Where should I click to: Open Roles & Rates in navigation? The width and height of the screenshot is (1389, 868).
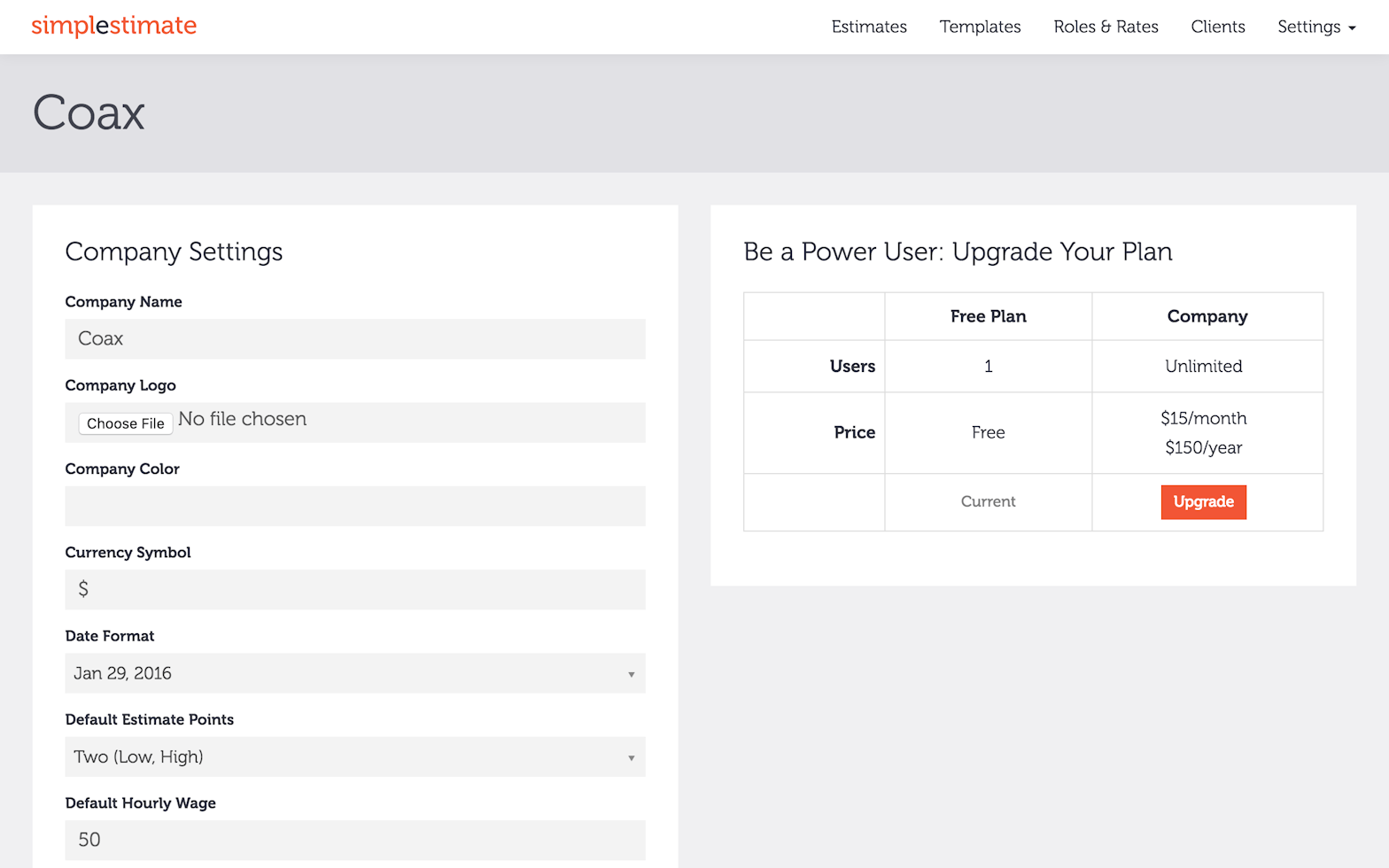1106,27
